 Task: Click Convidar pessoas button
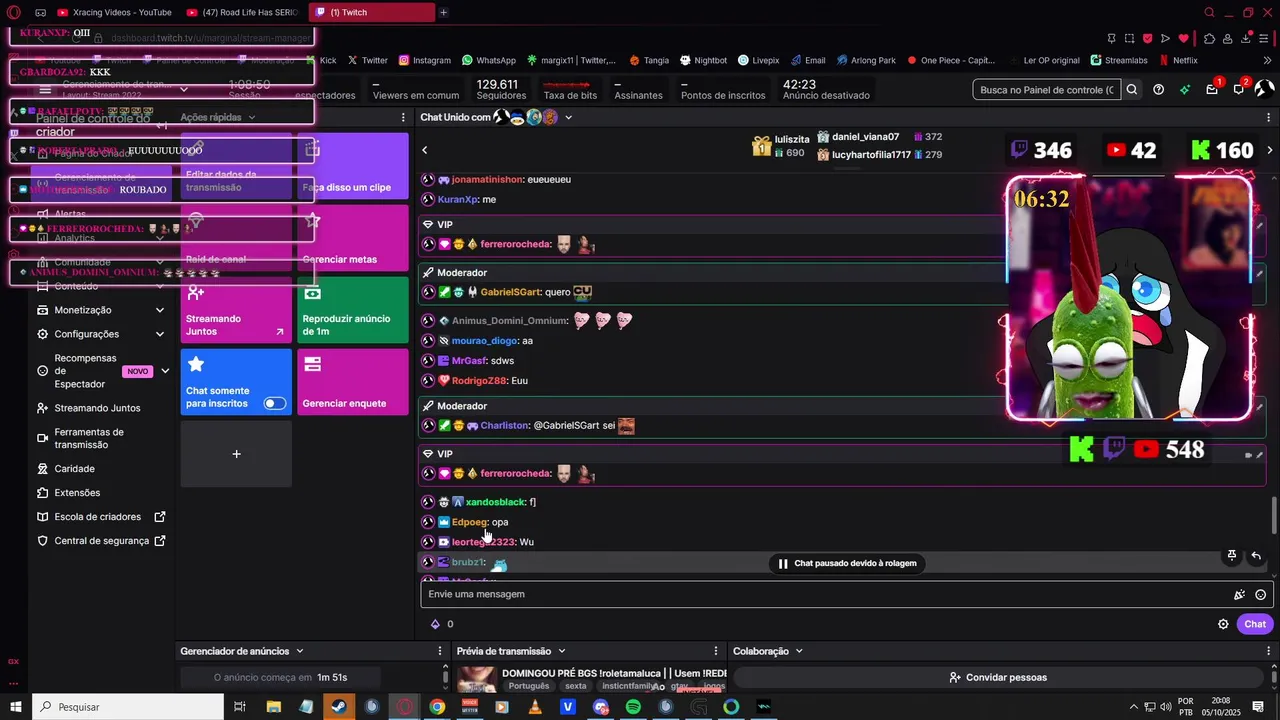997,677
